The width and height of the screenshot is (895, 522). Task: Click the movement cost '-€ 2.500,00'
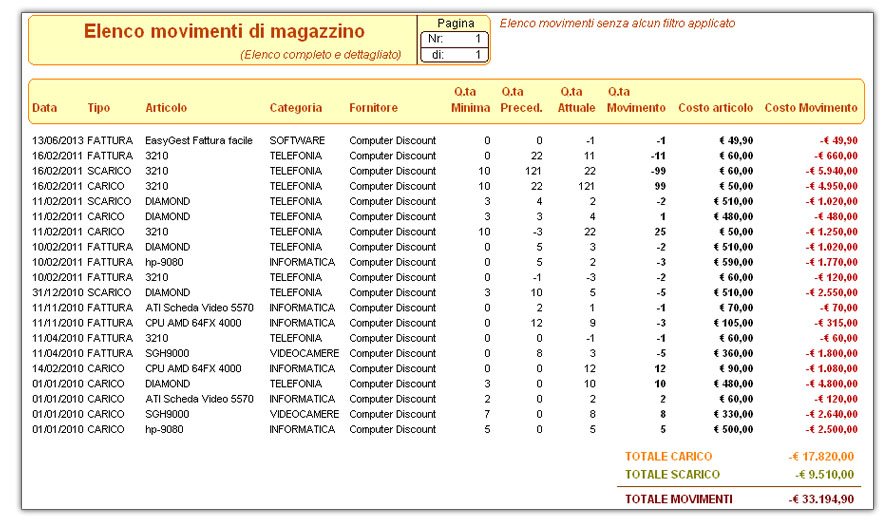pyautogui.click(x=832, y=430)
